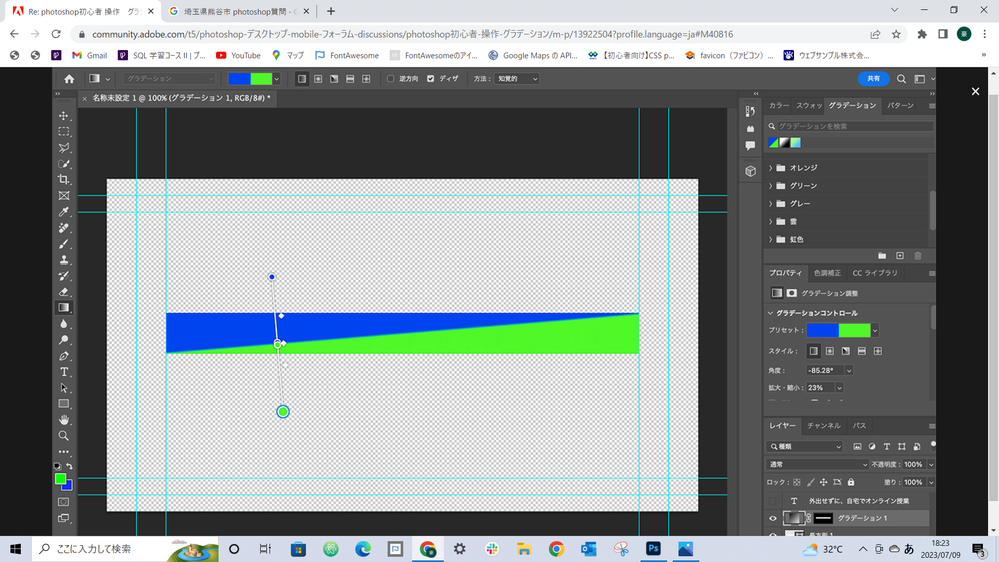Select the Rectangular Marquee tool

[x=64, y=132]
